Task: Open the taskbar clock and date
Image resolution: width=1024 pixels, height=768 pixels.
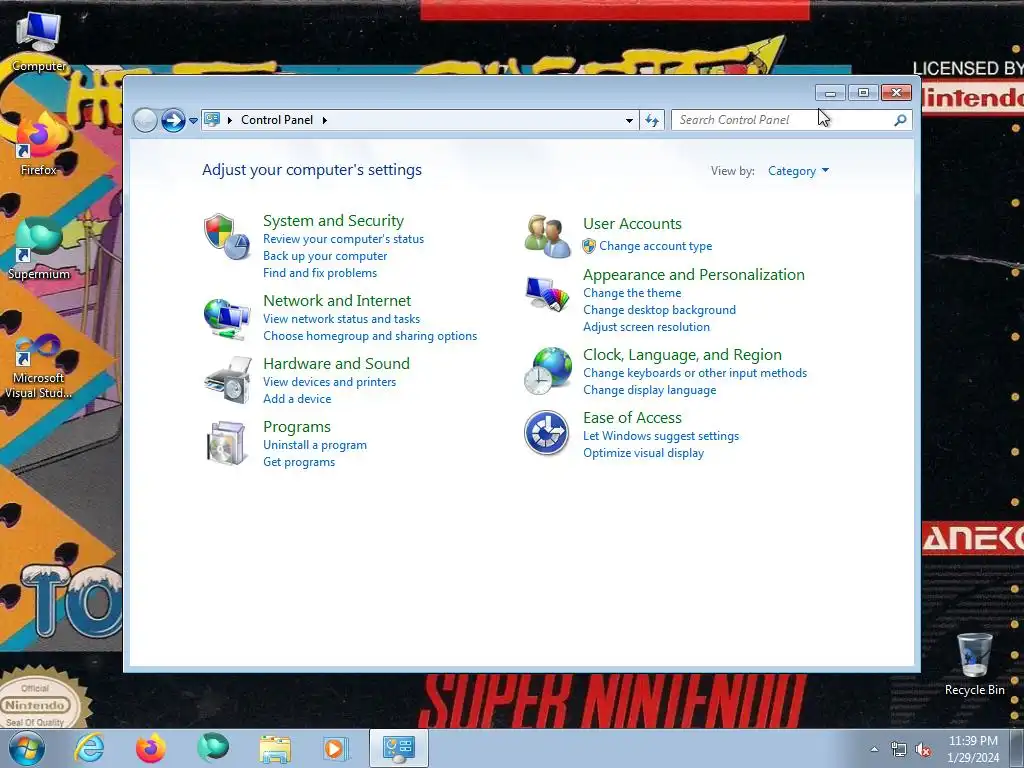Action: click(x=973, y=749)
